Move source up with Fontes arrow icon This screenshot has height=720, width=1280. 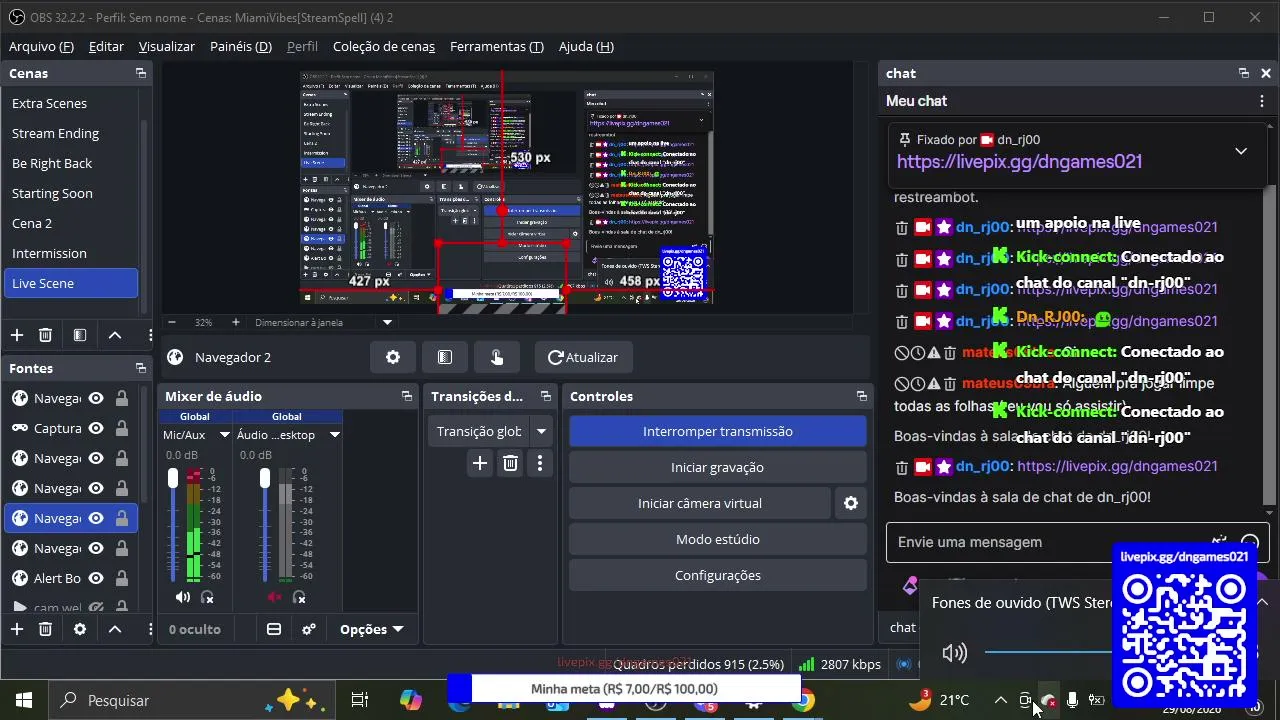115,629
